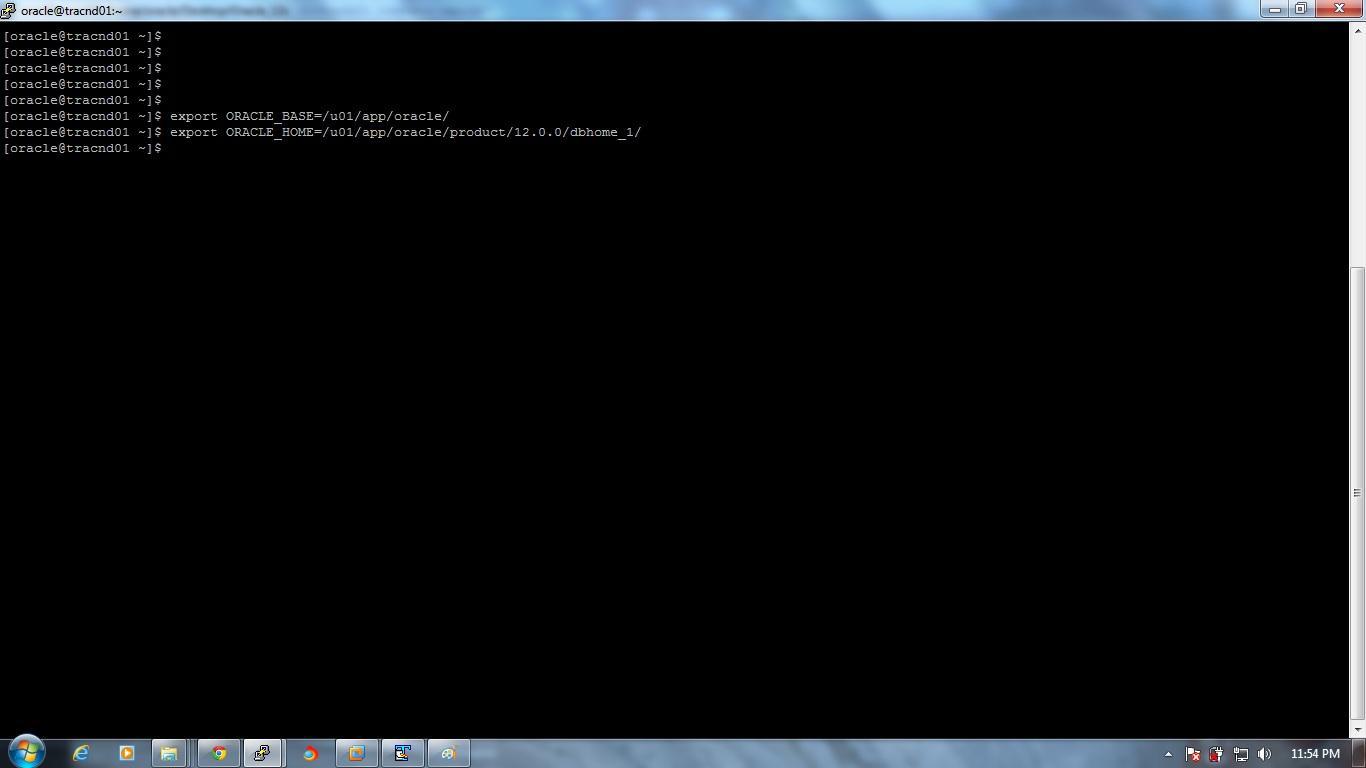The image size is (1366, 768).
Task: Open the Windows Start menu
Action: tap(26, 752)
